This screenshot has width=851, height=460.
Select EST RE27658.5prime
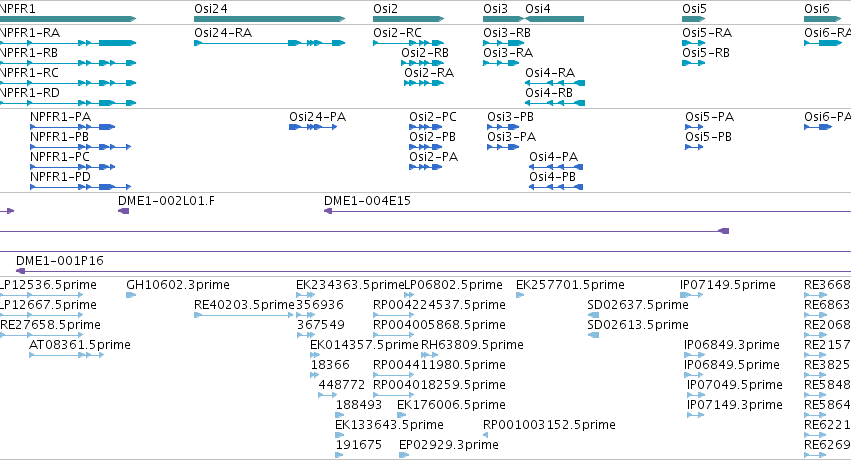click(41, 335)
